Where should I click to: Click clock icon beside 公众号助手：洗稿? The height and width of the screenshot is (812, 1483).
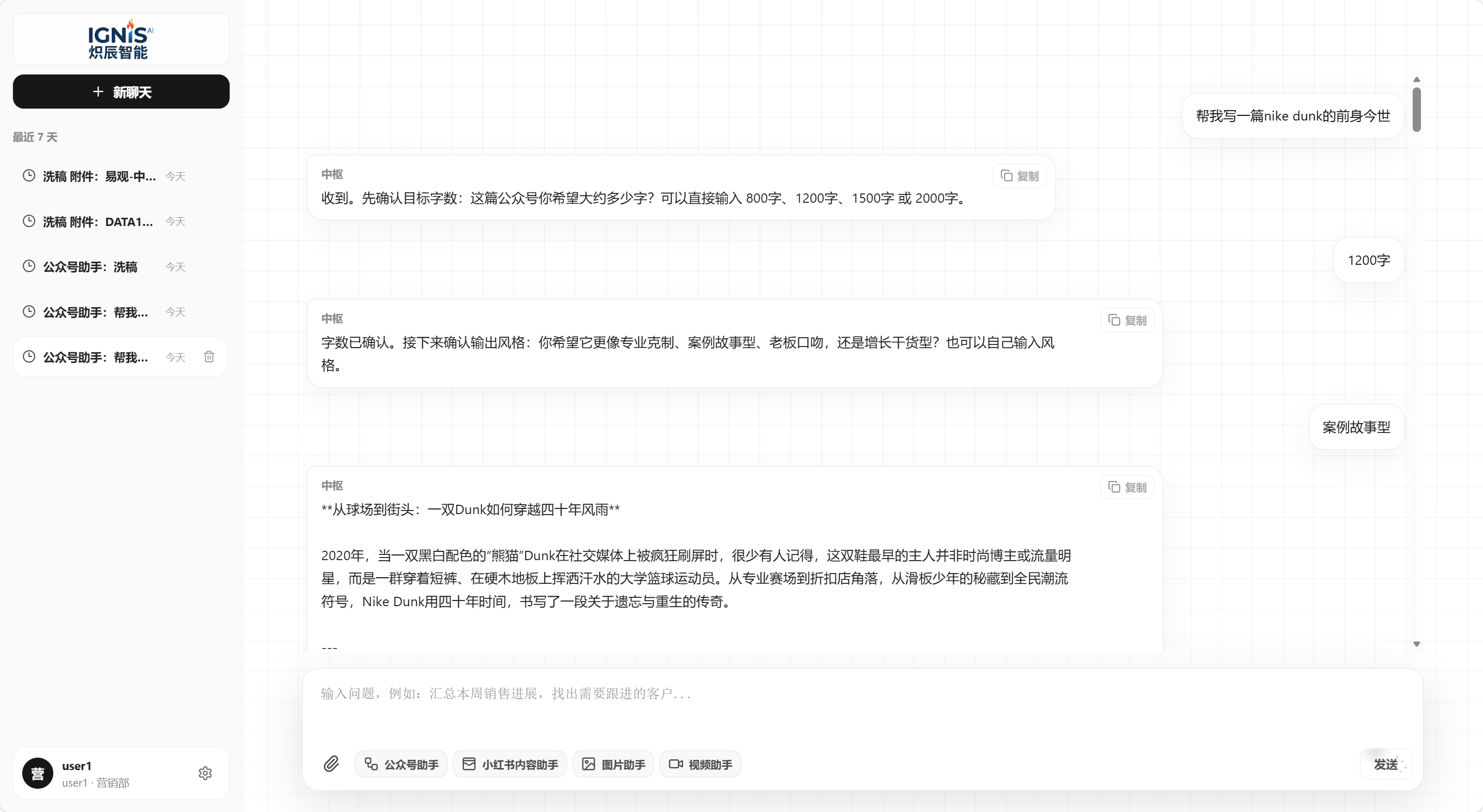[x=29, y=266]
